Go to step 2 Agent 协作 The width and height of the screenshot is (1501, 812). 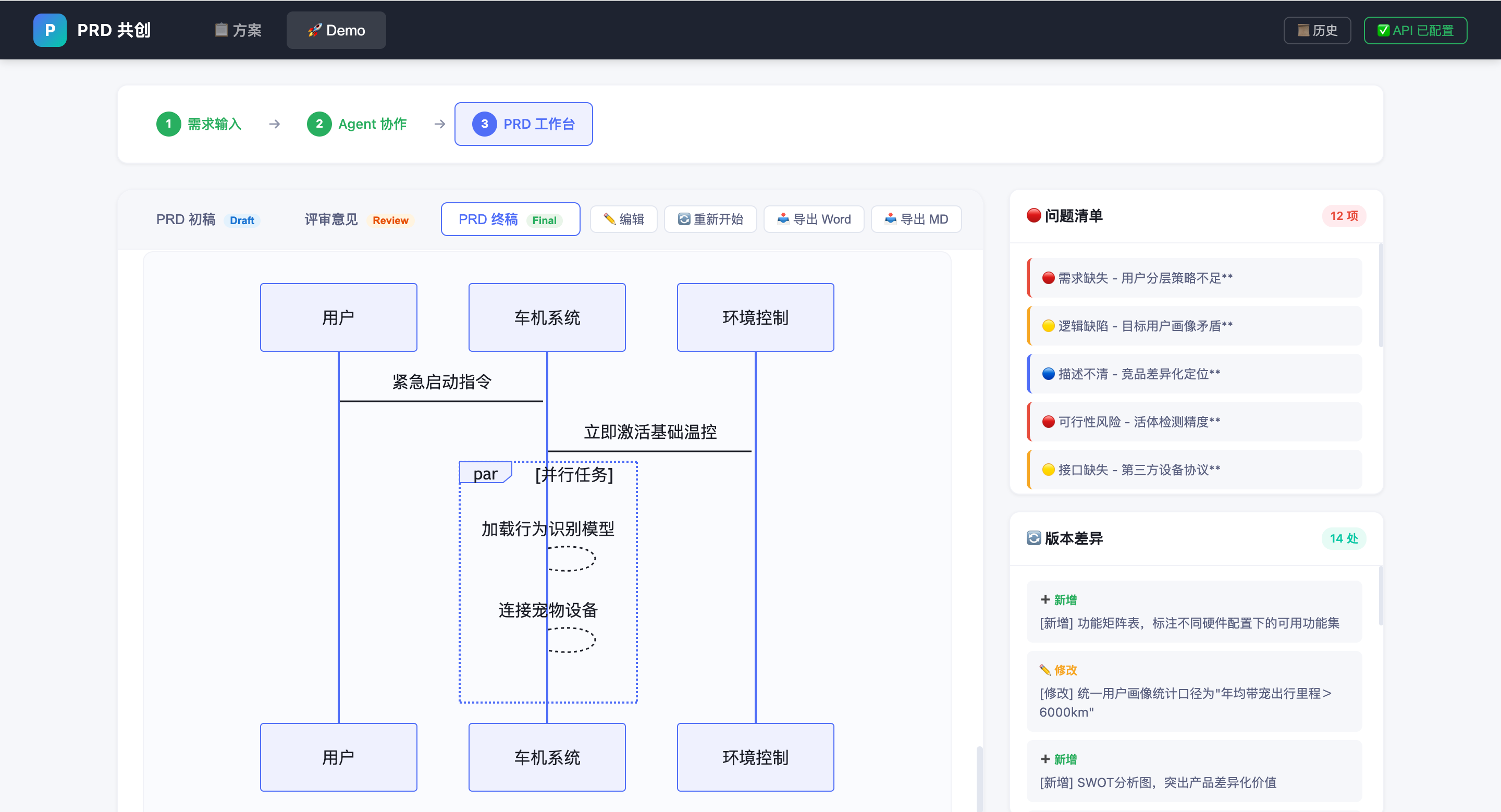[356, 124]
